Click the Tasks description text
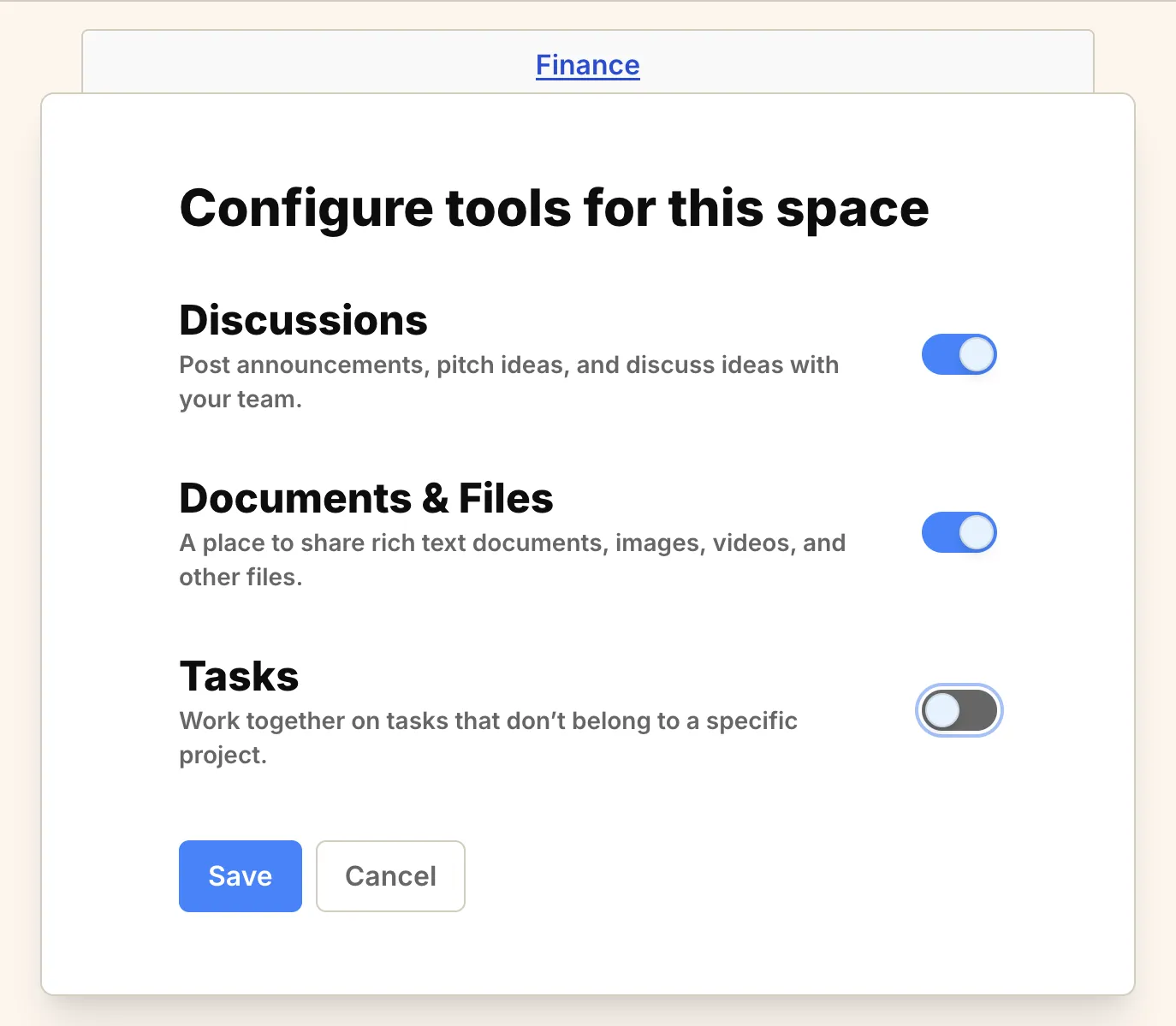Viewport: 1176px width, 1026px height. [488, 737]
